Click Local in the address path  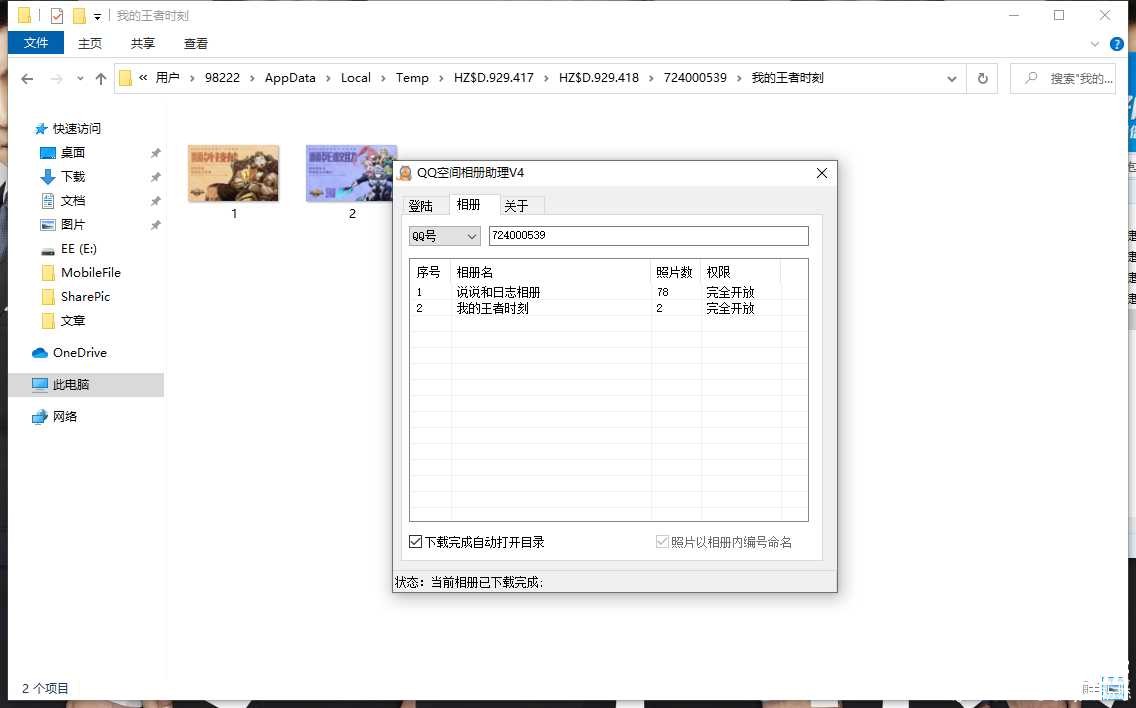pyautogui.click(x=356, y=78)
